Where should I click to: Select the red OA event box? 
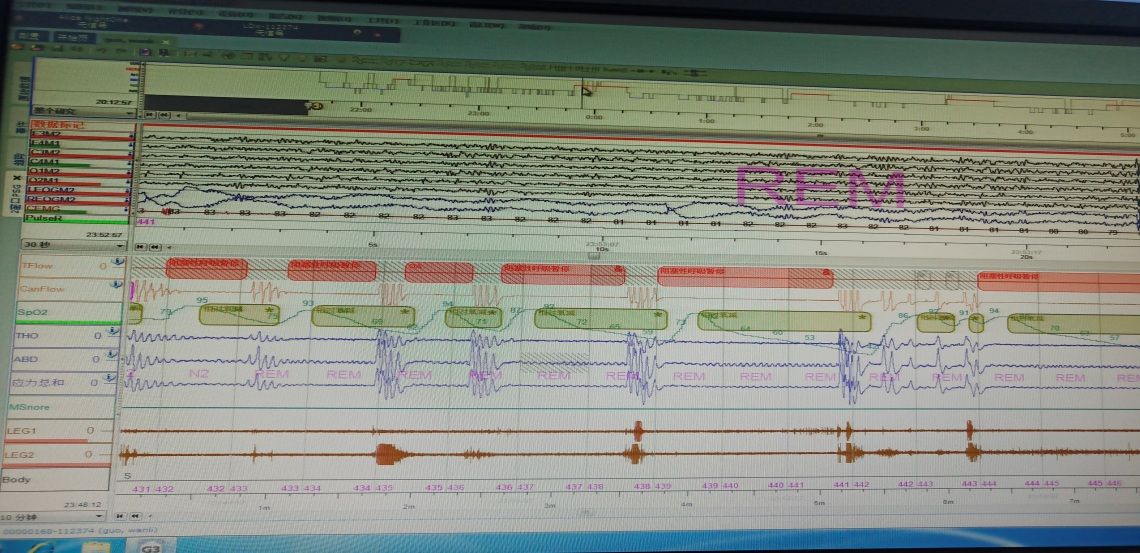438,272
